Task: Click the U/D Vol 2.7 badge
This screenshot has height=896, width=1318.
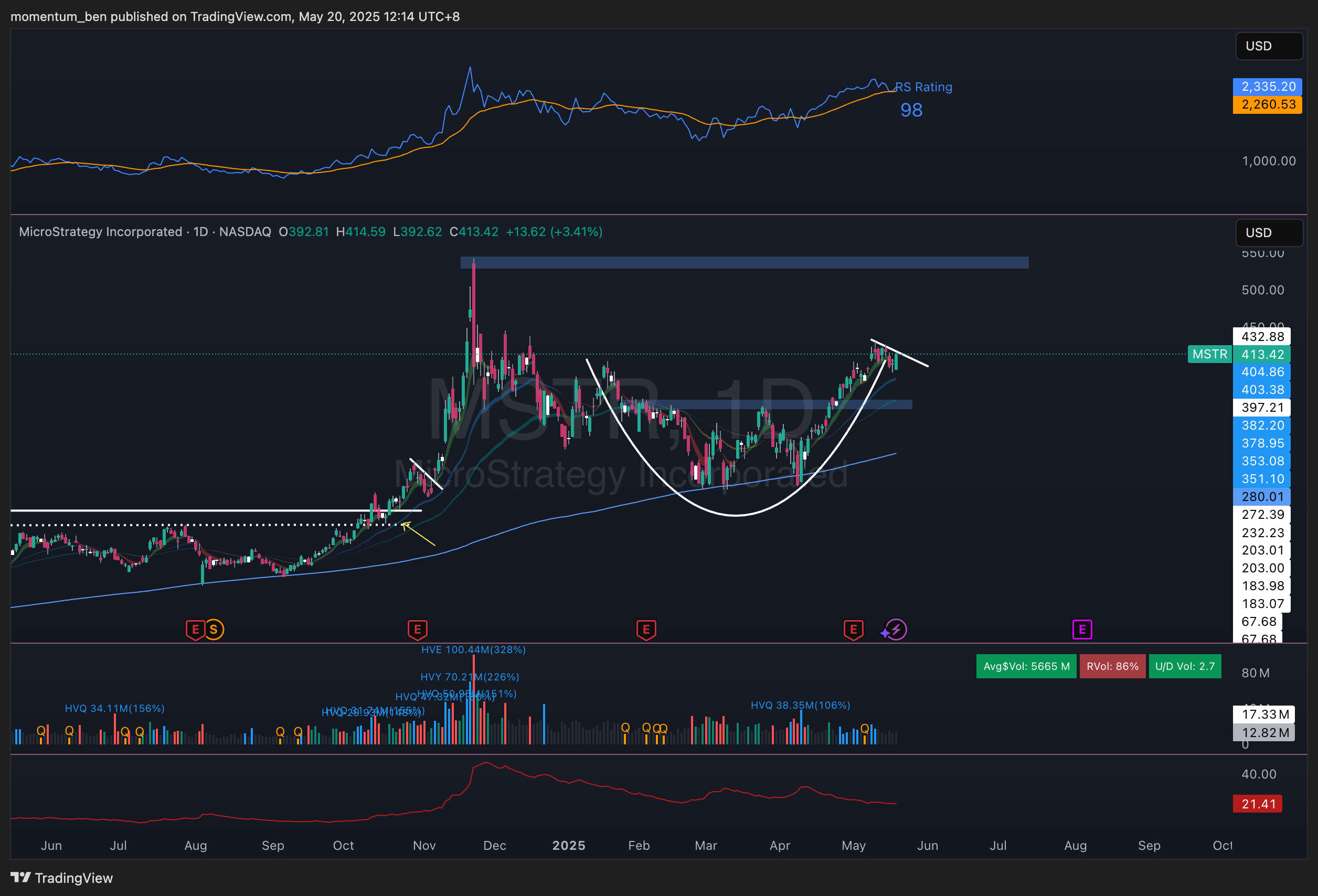Action: 1185,666
